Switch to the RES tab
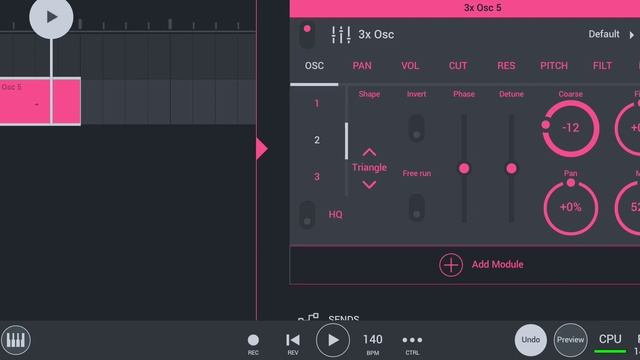This screenshot has width=640, height=360. 506,66
